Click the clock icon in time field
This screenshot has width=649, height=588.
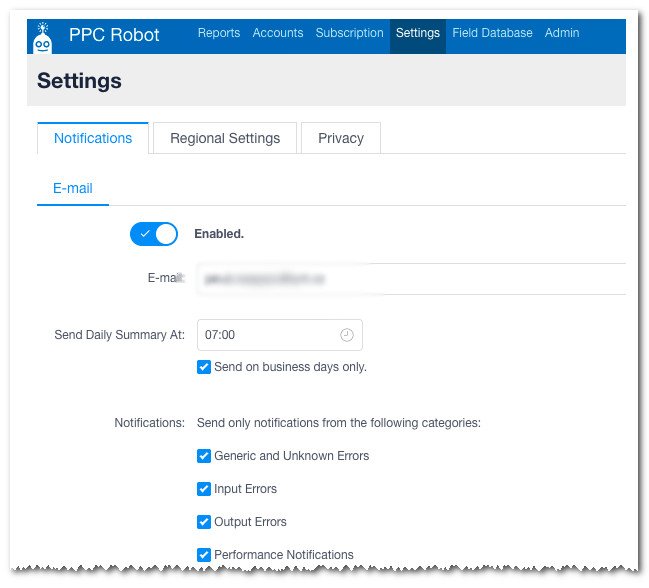(346, 335)
